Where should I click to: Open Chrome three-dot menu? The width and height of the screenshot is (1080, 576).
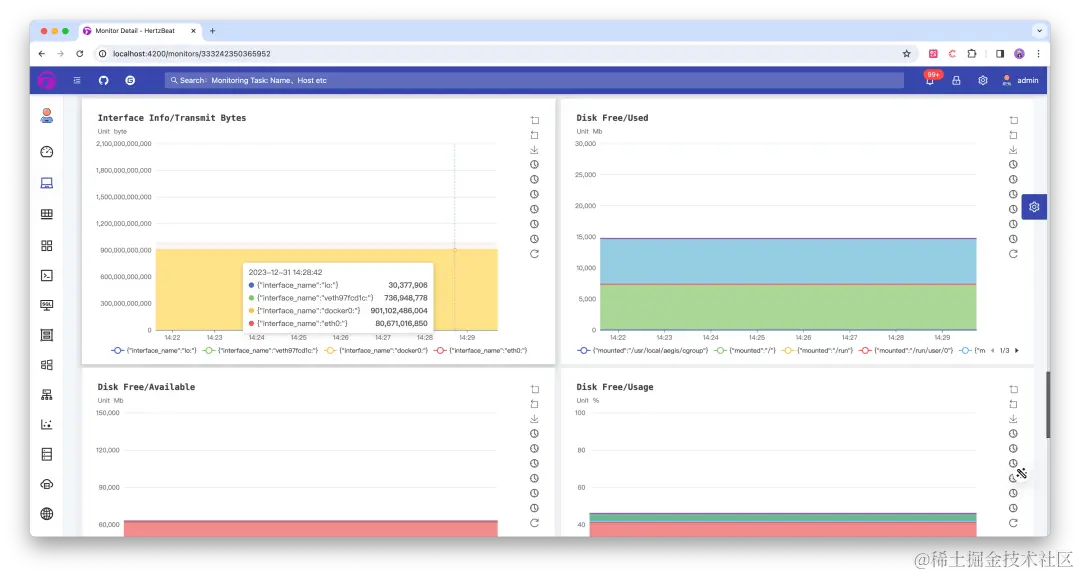pyautogui.click(x=1038, y=54)
